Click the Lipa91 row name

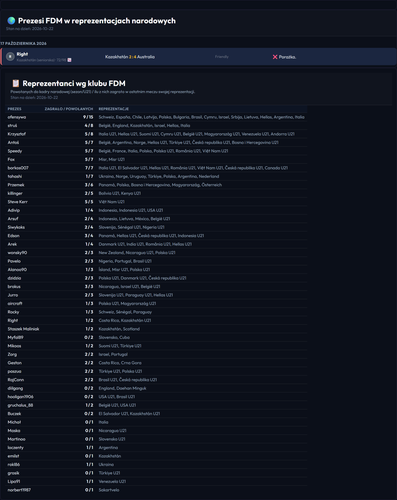pos(14,482)
